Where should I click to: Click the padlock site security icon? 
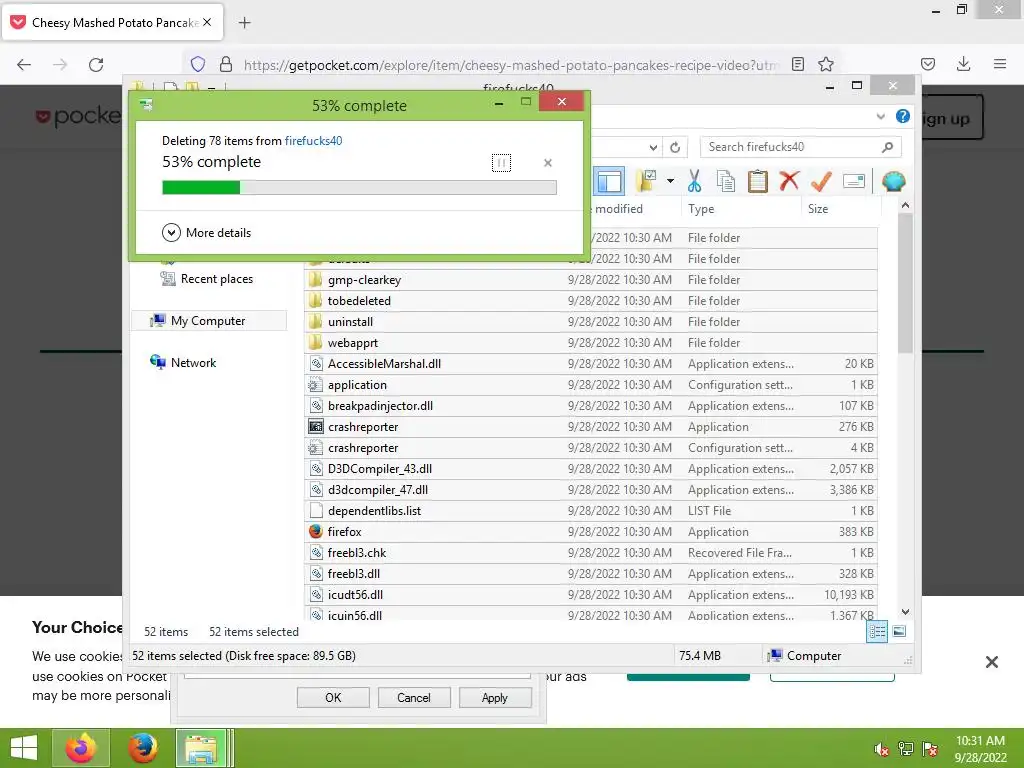click(226, 64)
